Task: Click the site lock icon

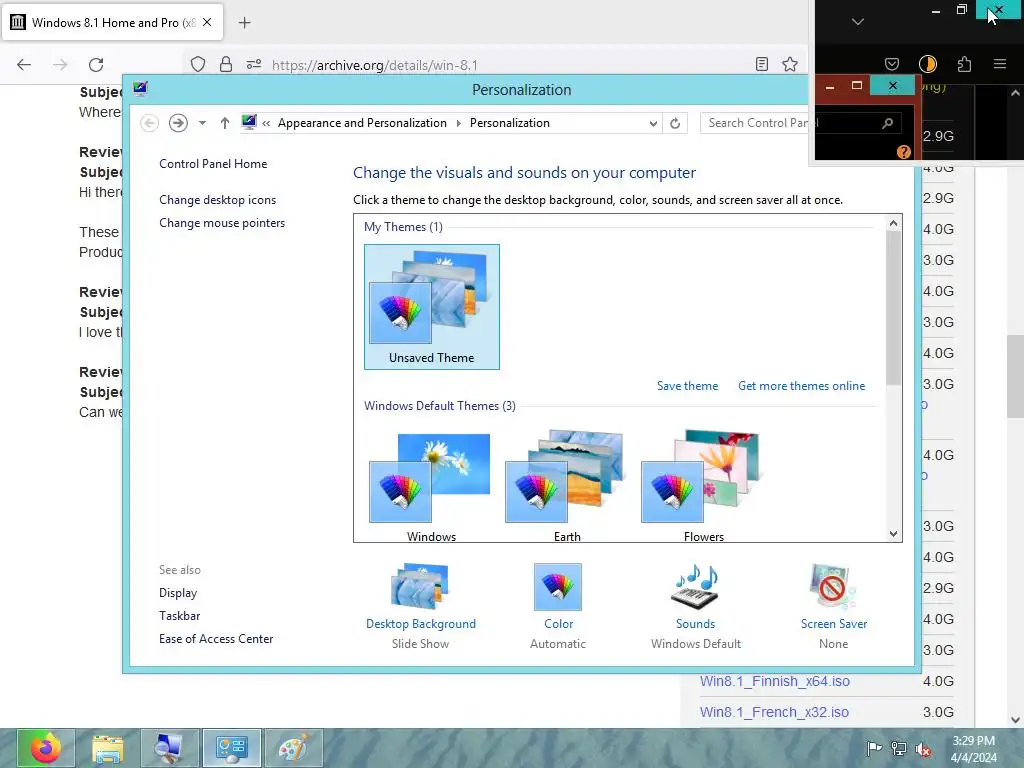Action: [226, 64]
